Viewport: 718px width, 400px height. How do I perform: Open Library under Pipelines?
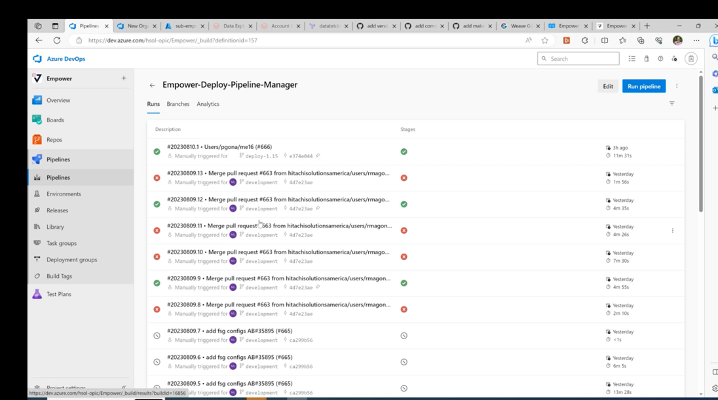pos(55,227)
